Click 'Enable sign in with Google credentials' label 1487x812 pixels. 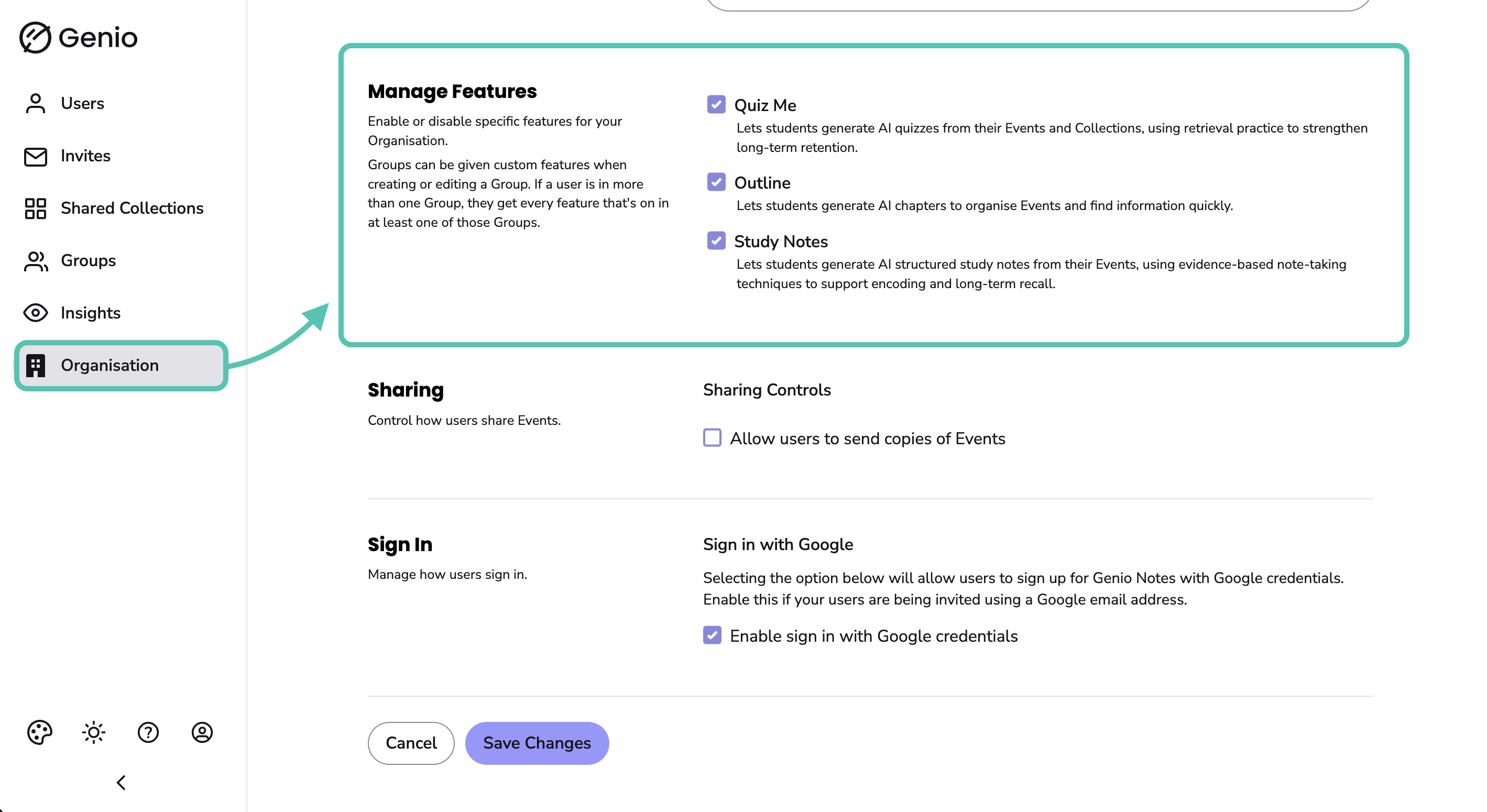(873, 636)
